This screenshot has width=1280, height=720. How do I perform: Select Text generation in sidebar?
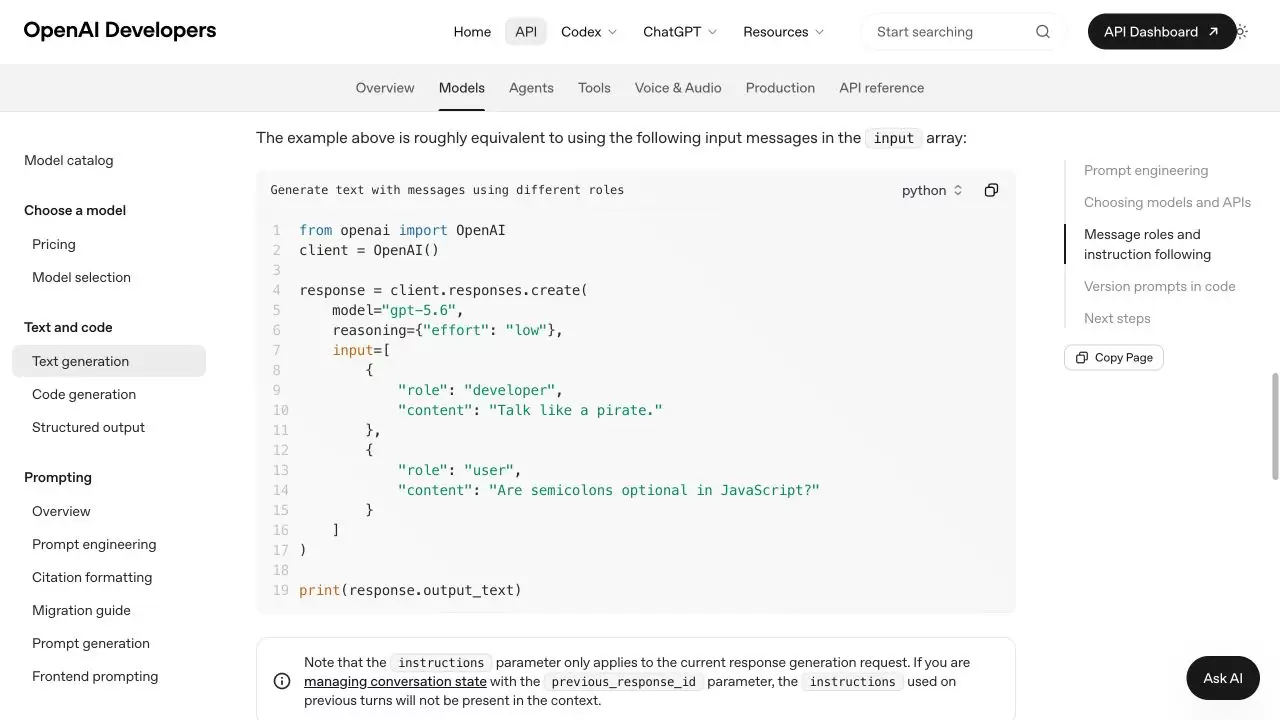pos(109,361)
